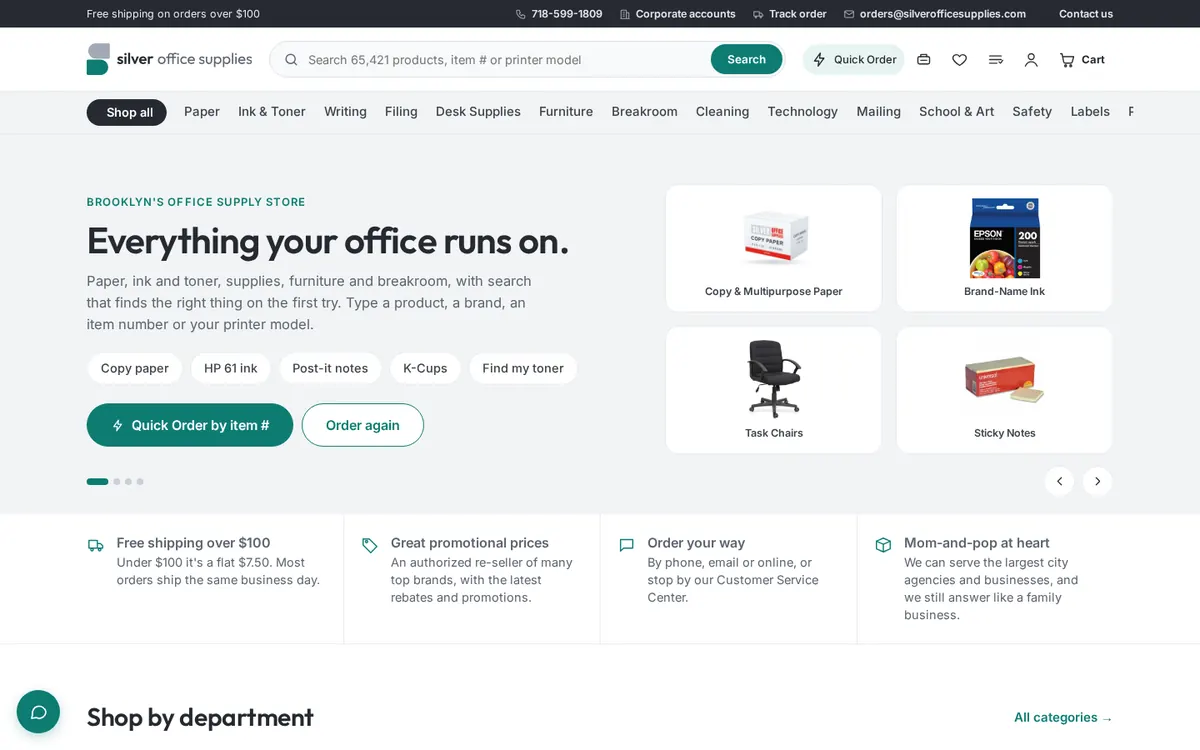
Task: Click the Order again button
Action: click(363, 425)
